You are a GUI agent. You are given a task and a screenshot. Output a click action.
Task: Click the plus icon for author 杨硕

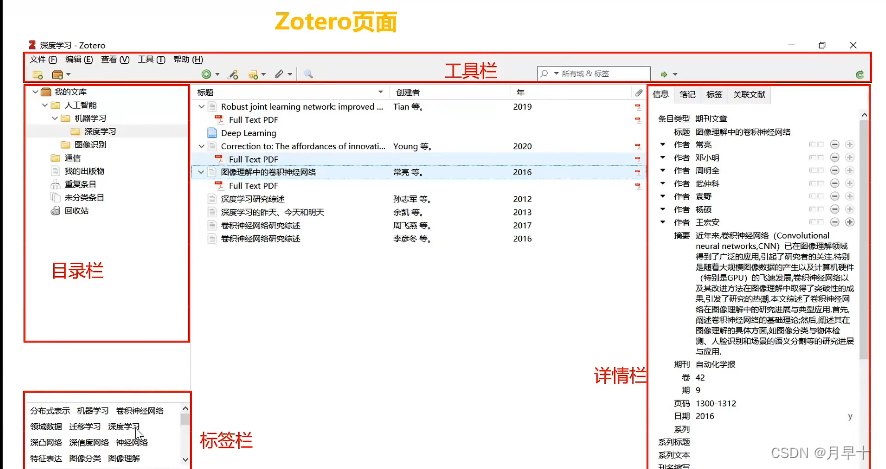pos(849,209)
